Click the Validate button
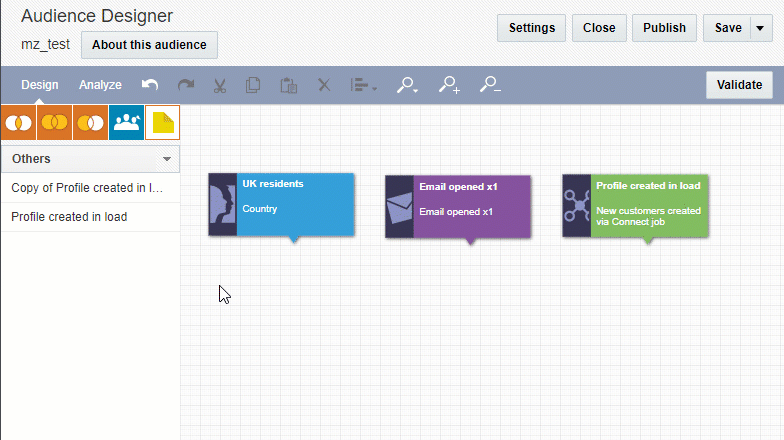 click(x=739, y=85)
